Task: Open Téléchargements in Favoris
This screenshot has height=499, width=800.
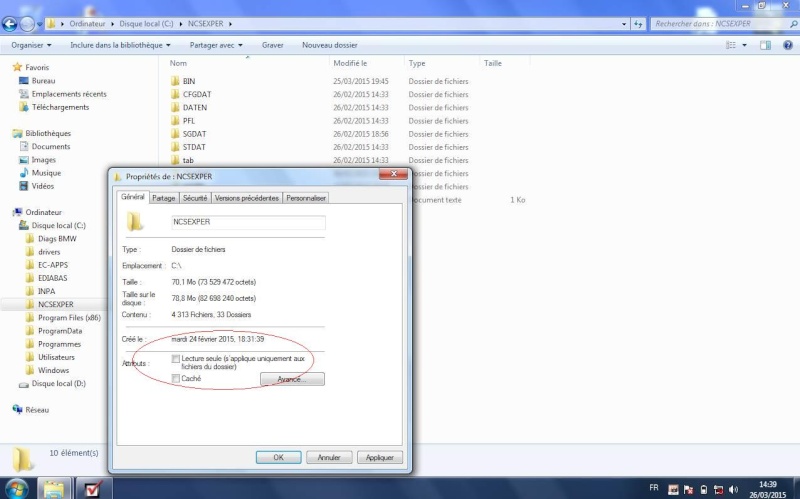Action: click(x=60, y=107)
